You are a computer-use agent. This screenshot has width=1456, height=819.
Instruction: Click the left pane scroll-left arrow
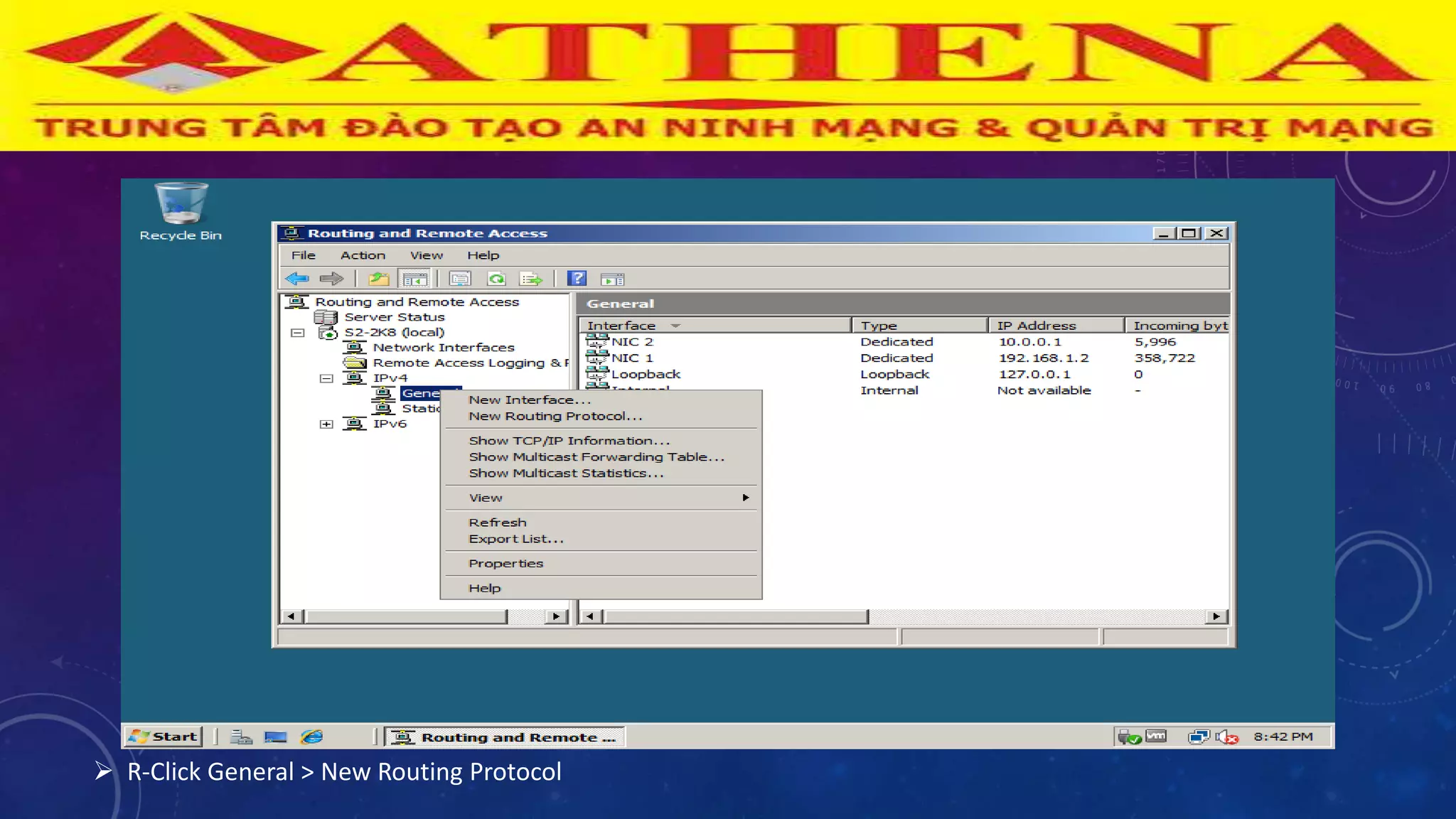coord(291,616)
